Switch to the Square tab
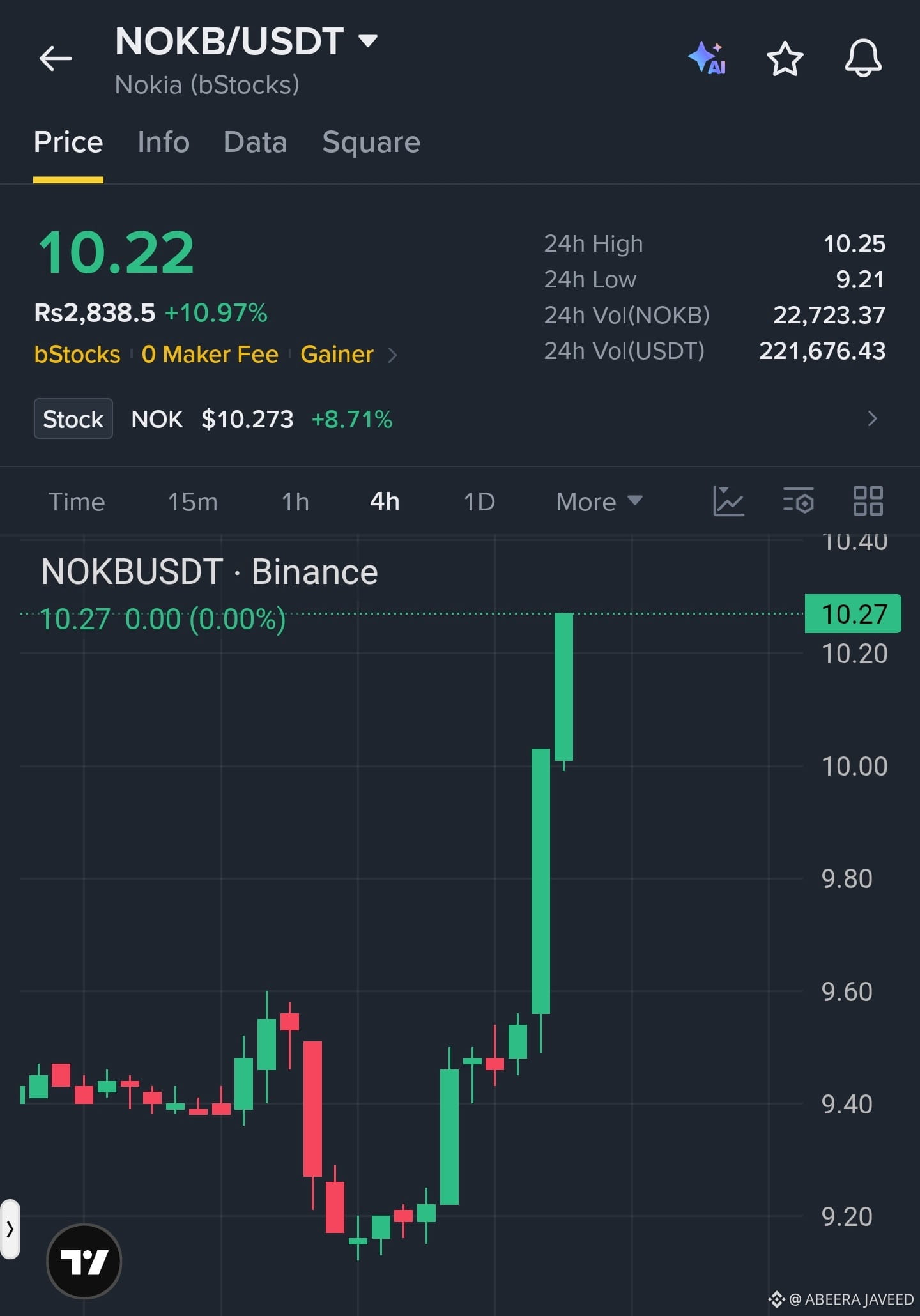Screen dimensions: 920x1316 [371, 142]
